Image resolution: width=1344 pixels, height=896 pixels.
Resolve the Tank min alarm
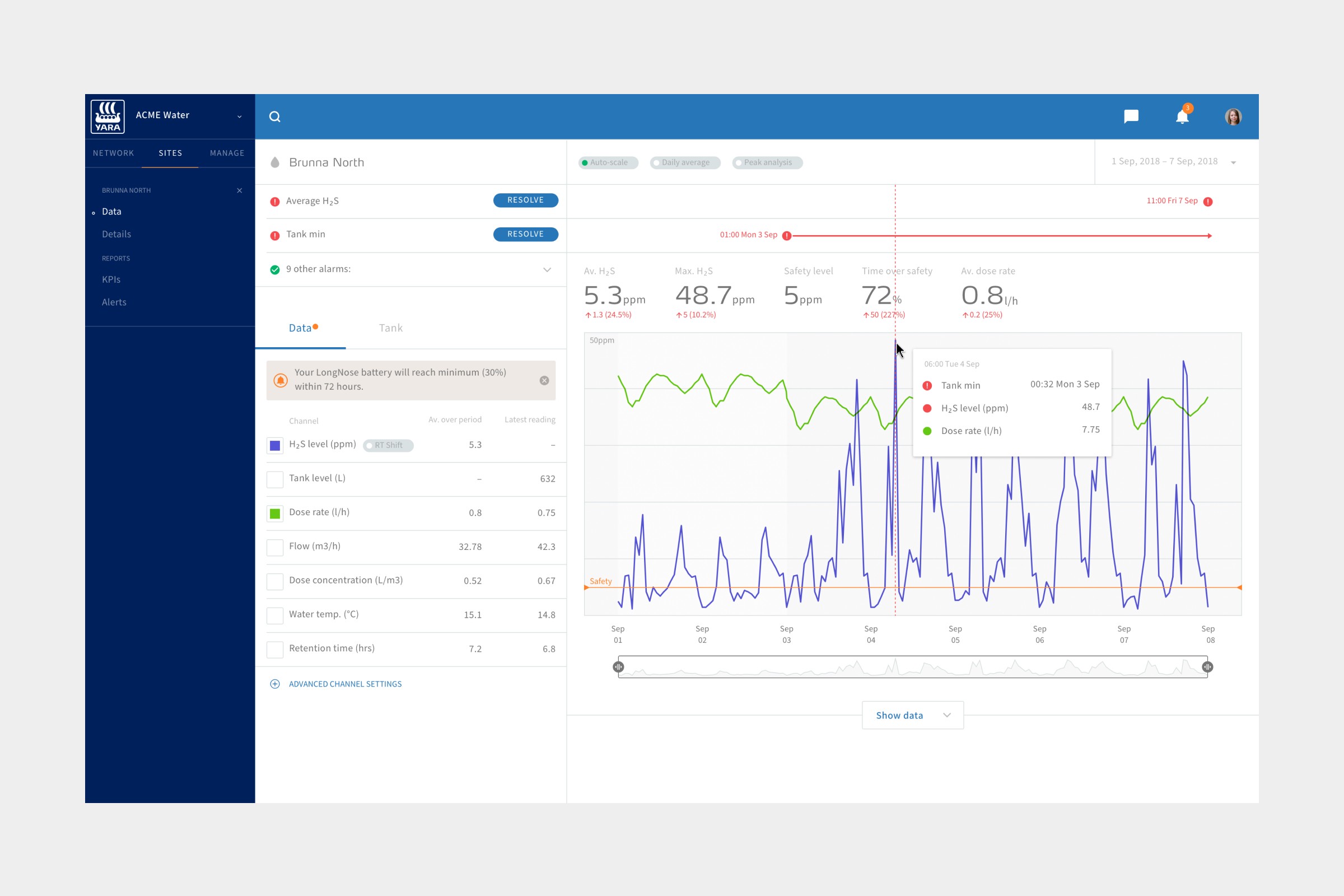525,234
